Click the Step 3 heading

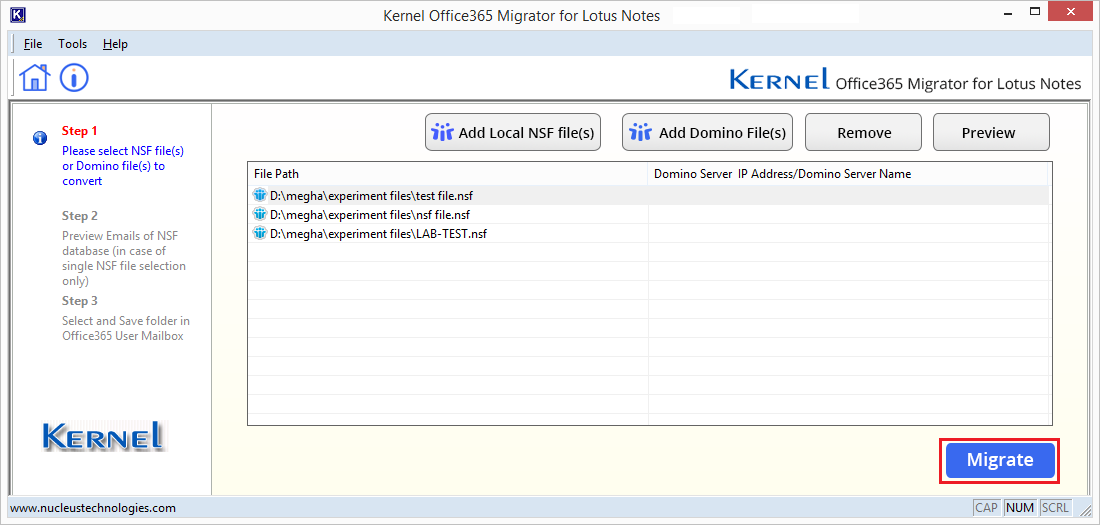(80, 300)
